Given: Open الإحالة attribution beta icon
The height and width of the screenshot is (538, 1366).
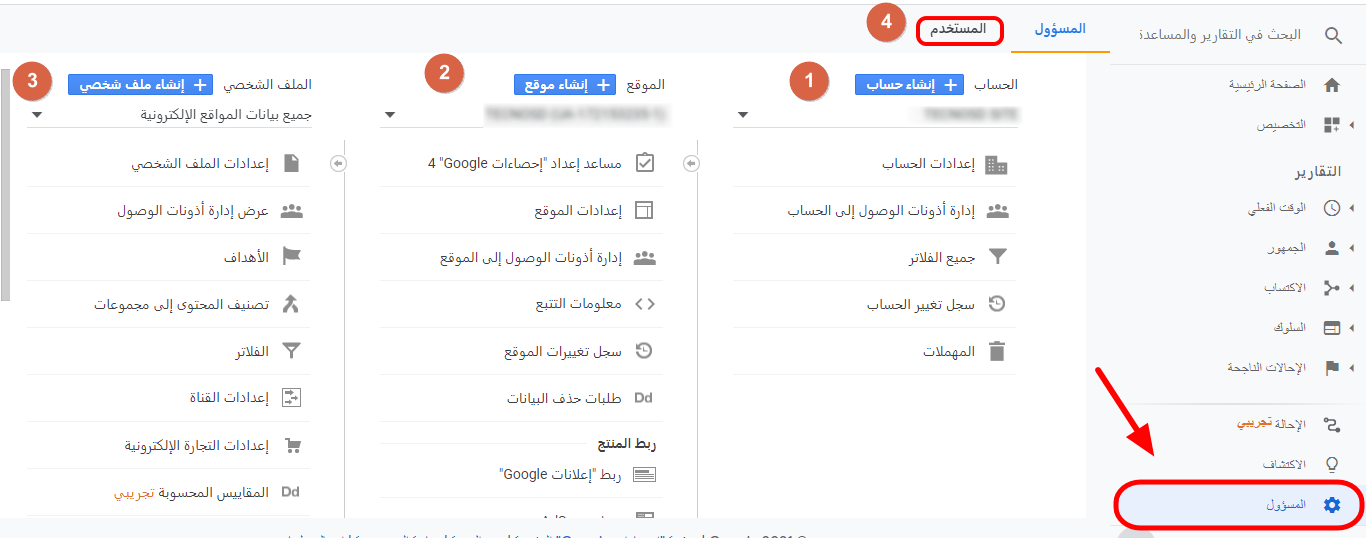Looking at the screenshot, I should click(1331, 424).
